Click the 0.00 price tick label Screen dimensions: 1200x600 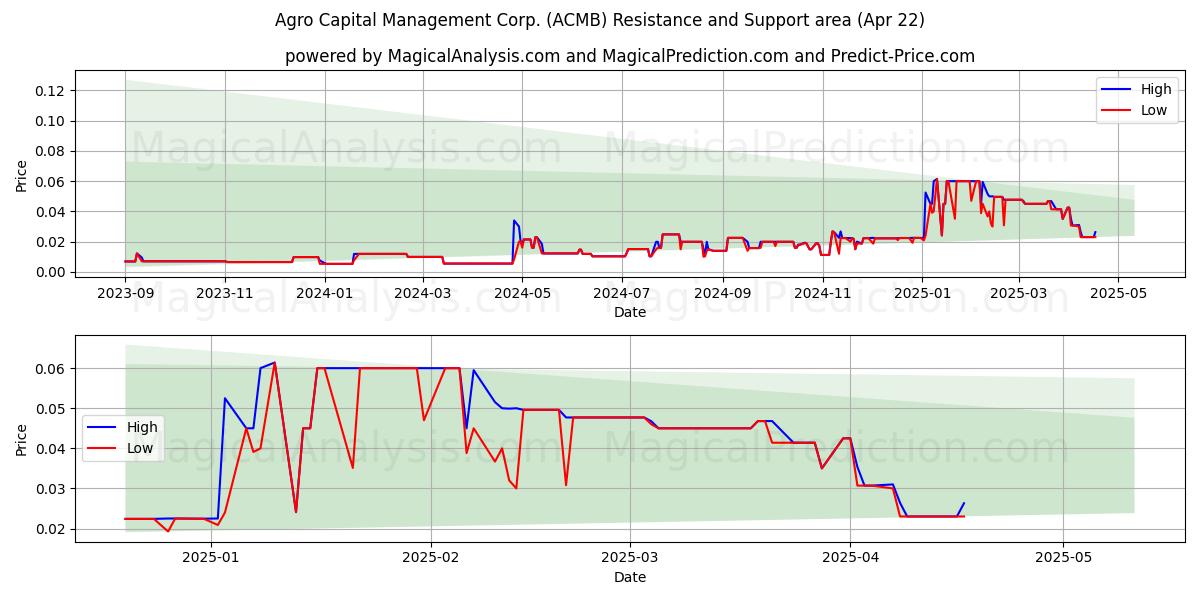pyautogui.click(x=51, y=272)
